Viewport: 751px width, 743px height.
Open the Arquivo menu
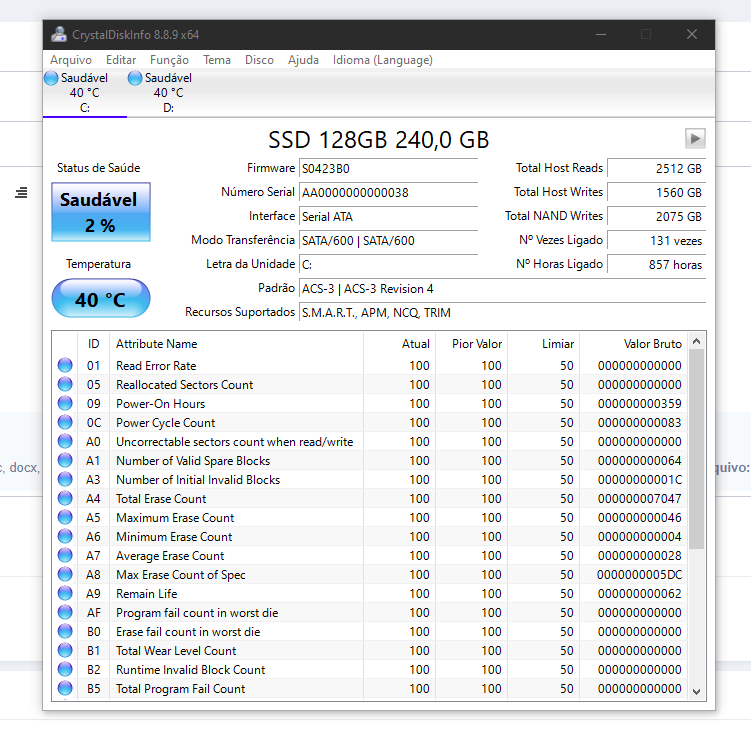coord(71,60)
